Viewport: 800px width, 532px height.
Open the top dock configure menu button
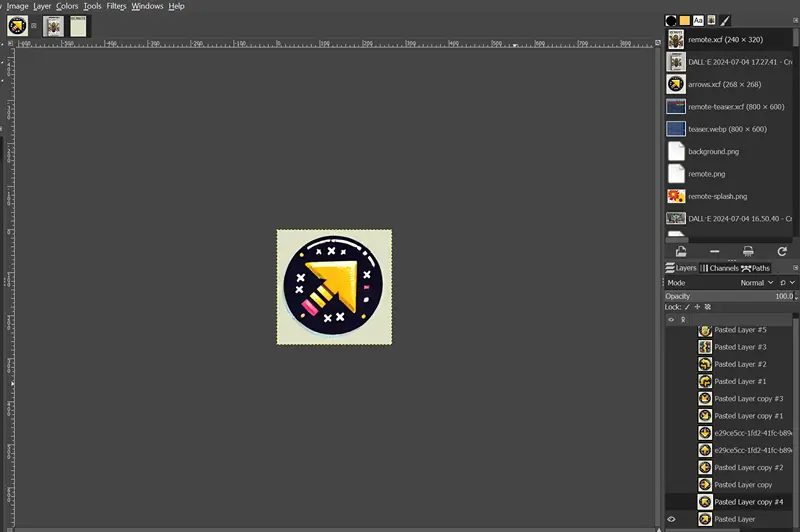(795, 20)
